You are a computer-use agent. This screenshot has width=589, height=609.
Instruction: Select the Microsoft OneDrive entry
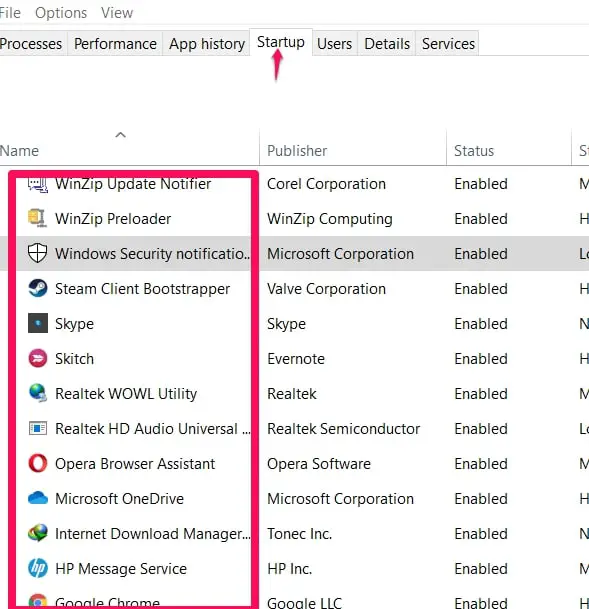119,499
